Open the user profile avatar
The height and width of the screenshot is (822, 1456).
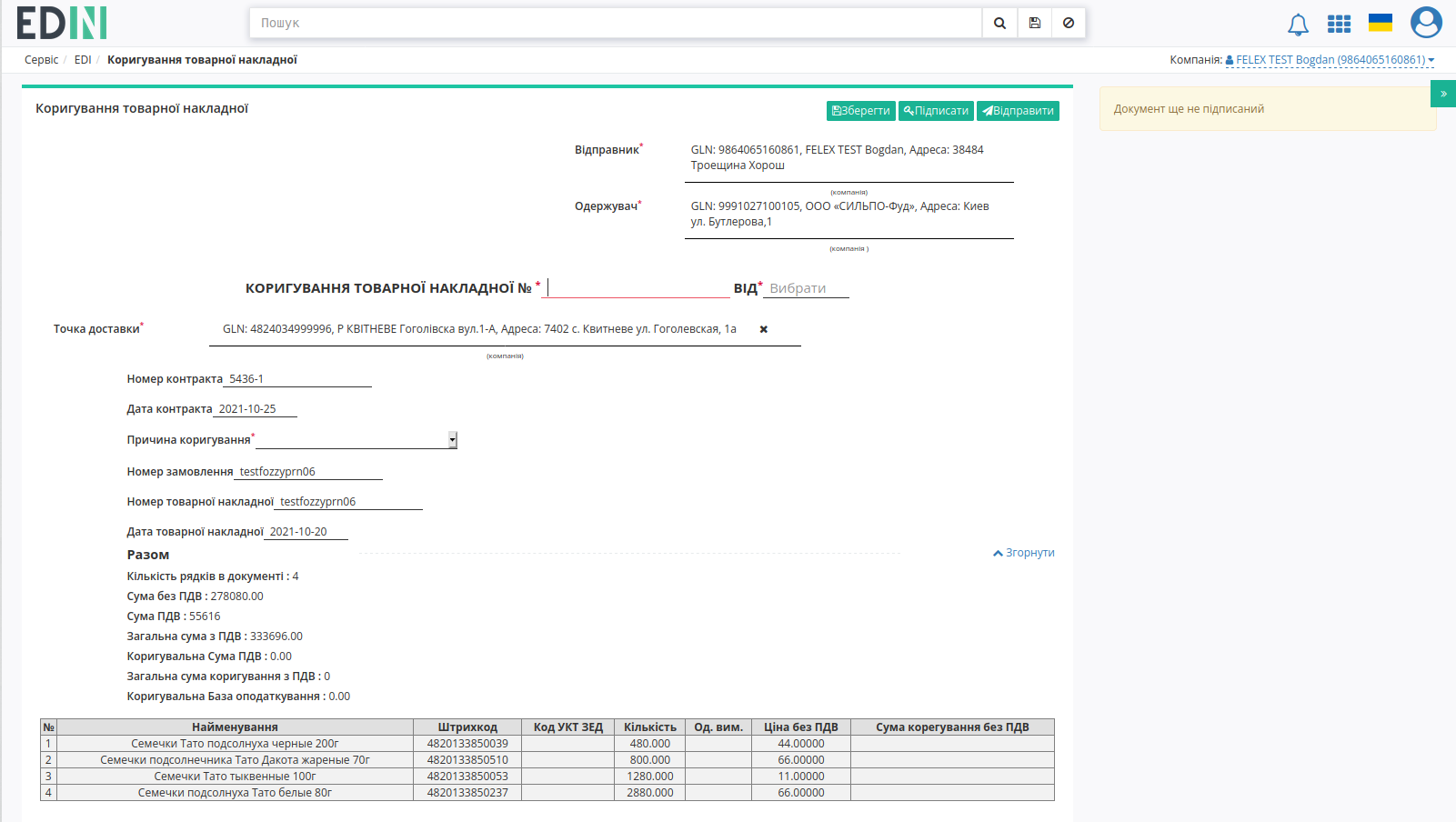pos(1426,23)
